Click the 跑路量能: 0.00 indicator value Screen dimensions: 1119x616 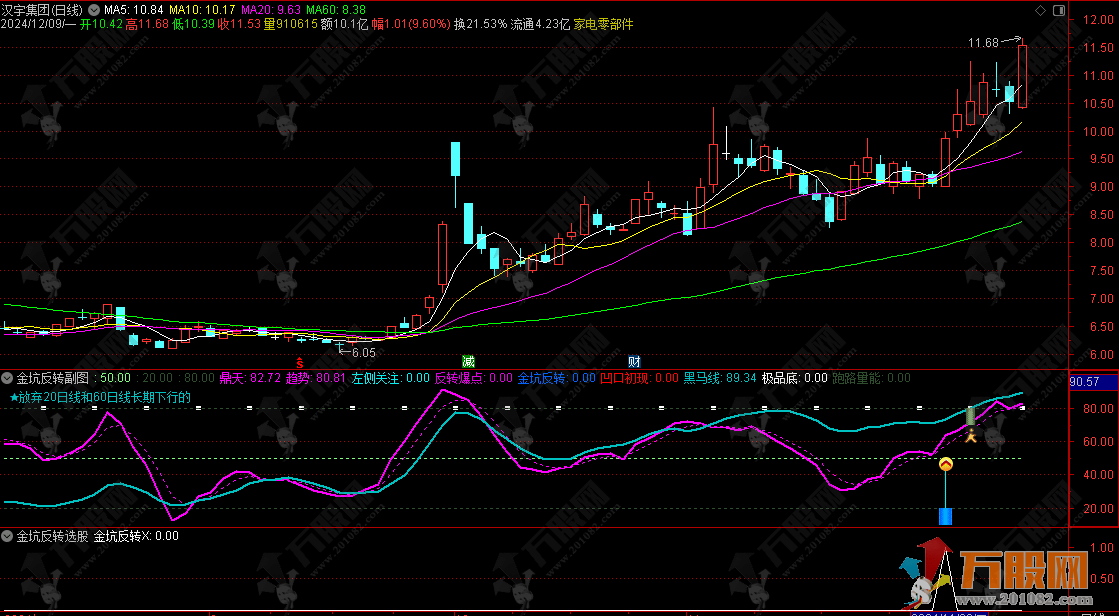[x=869, y=378]
